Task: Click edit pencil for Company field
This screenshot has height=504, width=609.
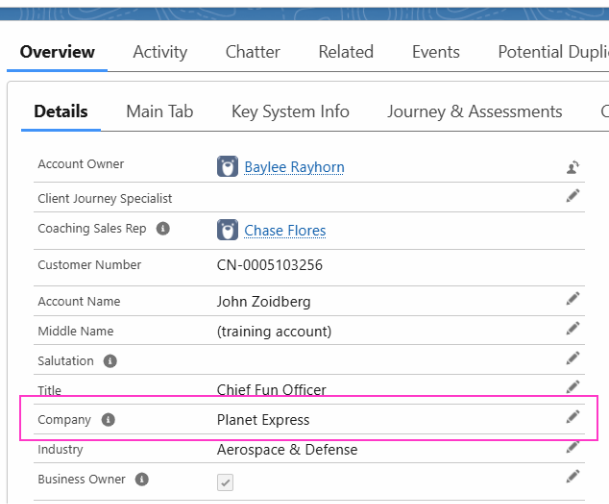Action: tap(573, 417)
